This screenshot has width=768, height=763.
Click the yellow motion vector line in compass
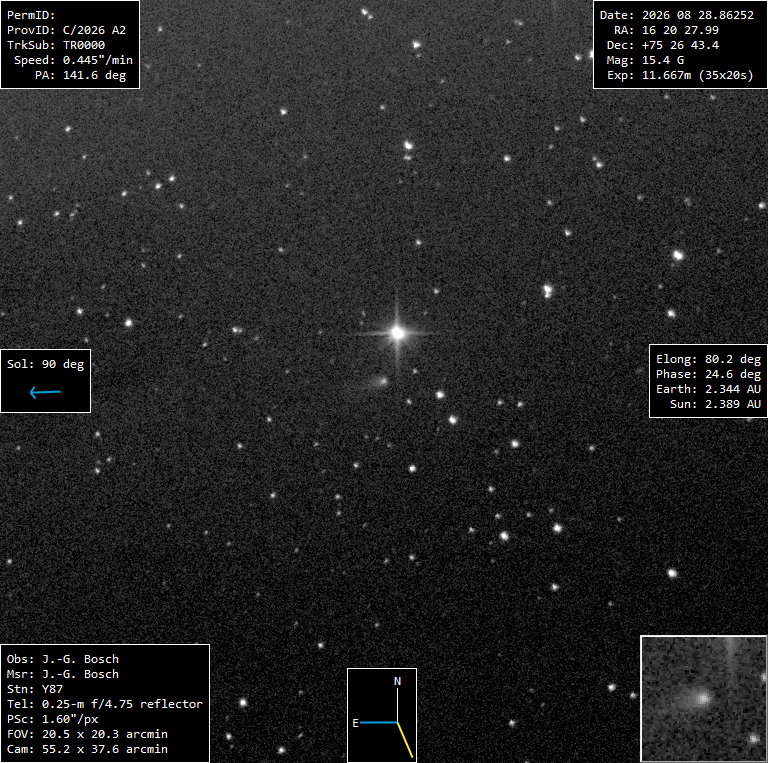pos(405,740)
